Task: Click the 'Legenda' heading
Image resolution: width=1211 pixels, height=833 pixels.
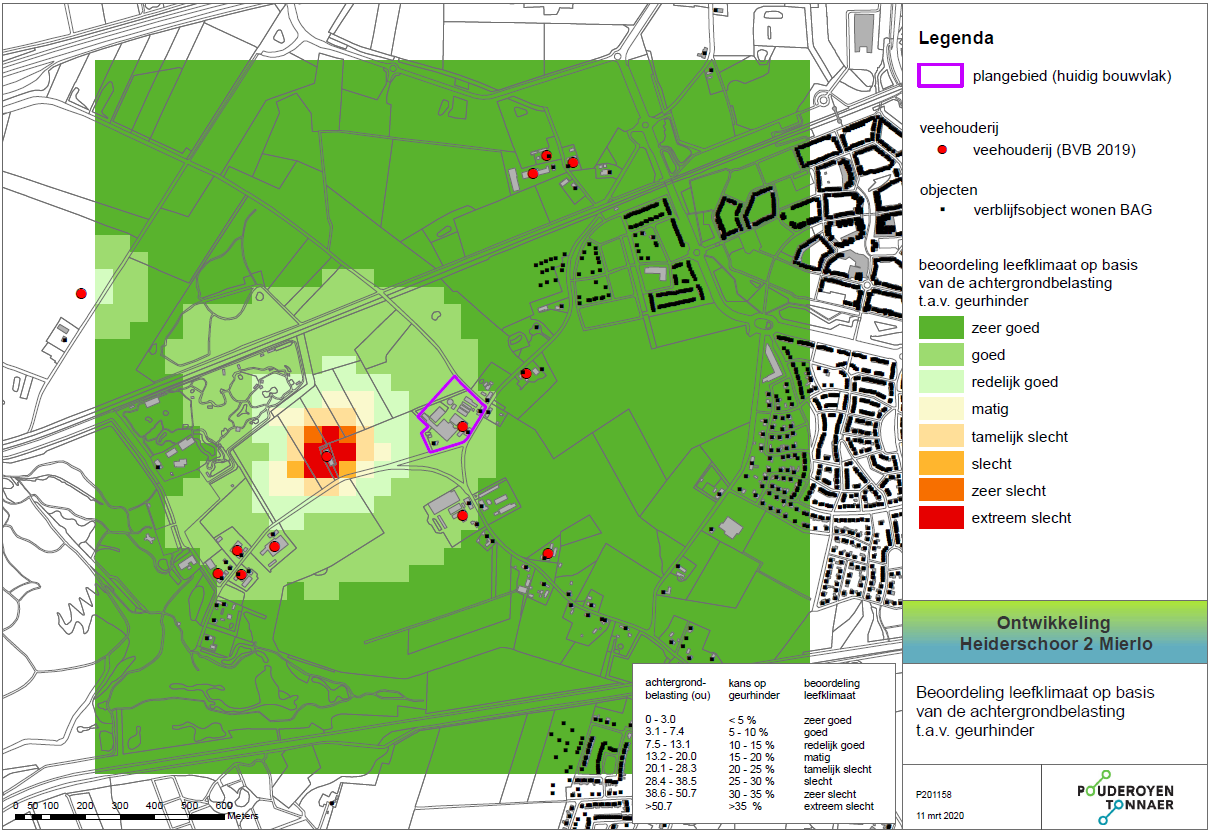Action: point(955,40)
